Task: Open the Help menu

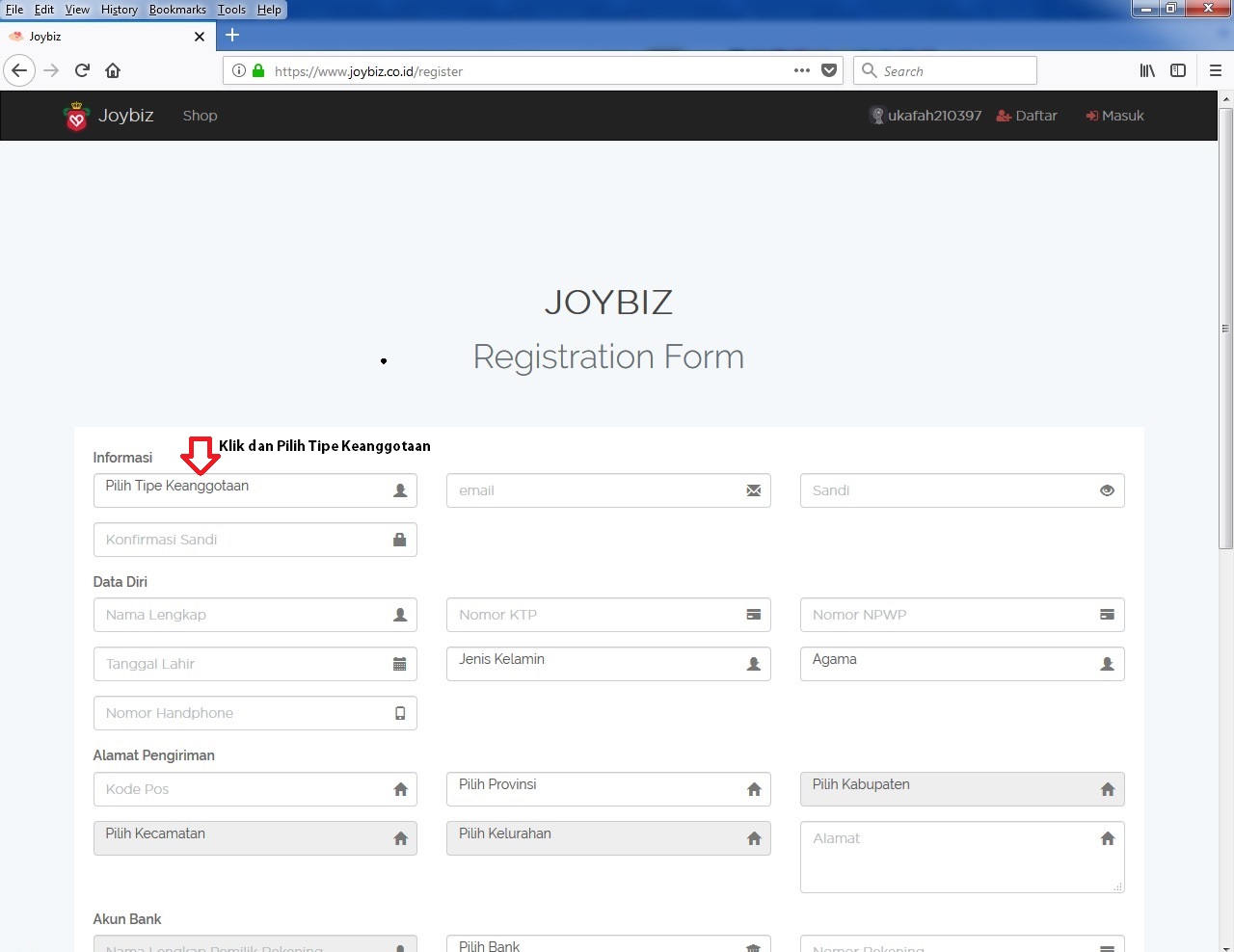Action: click(269, 10)
